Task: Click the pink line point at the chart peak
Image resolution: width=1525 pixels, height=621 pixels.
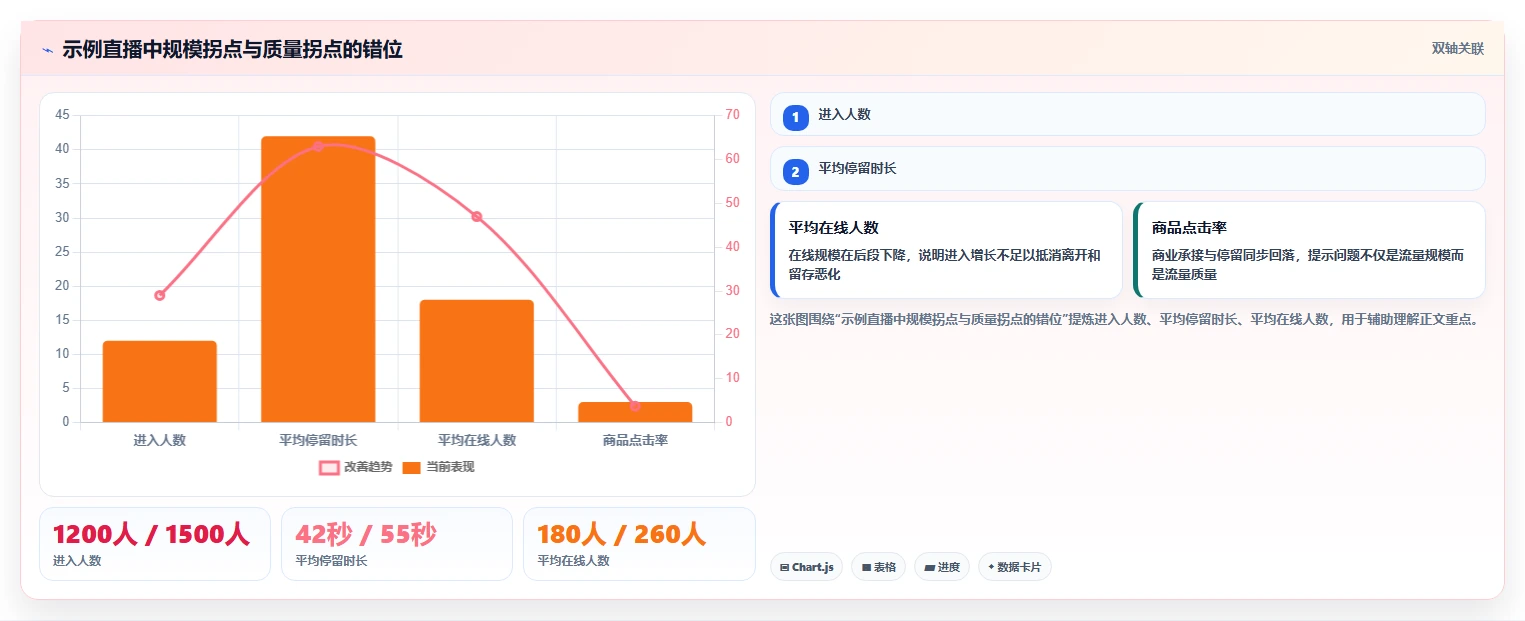Action: (x=318, y=146)
